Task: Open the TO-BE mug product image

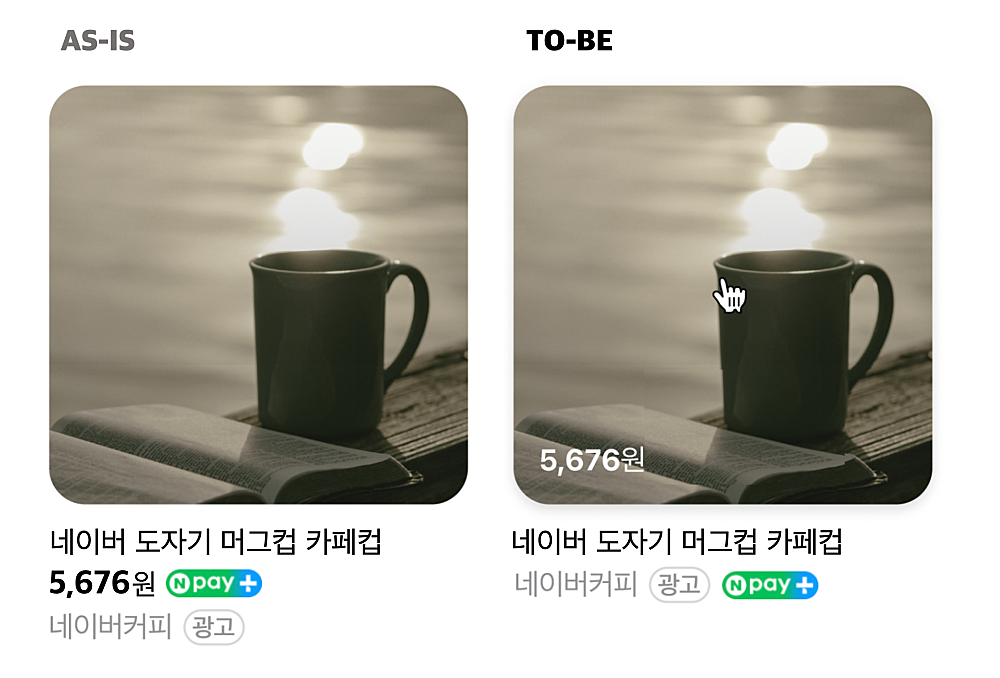Action: point(723,295)
